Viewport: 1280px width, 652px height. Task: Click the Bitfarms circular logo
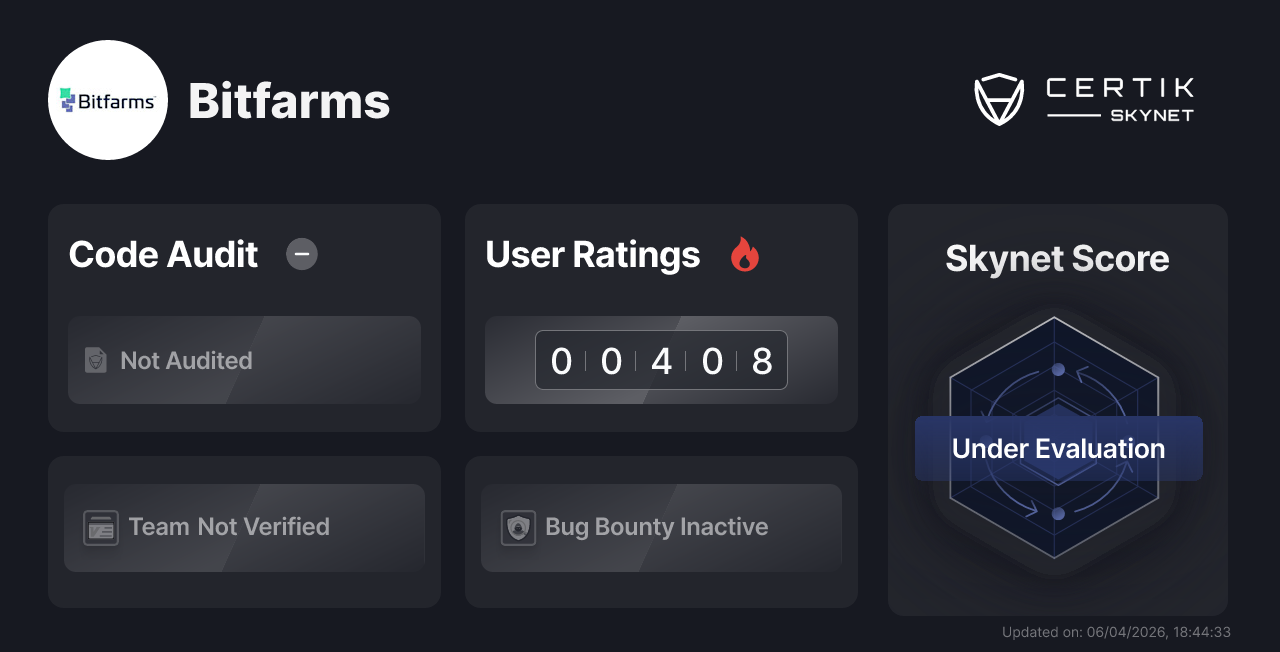point(108,100)
